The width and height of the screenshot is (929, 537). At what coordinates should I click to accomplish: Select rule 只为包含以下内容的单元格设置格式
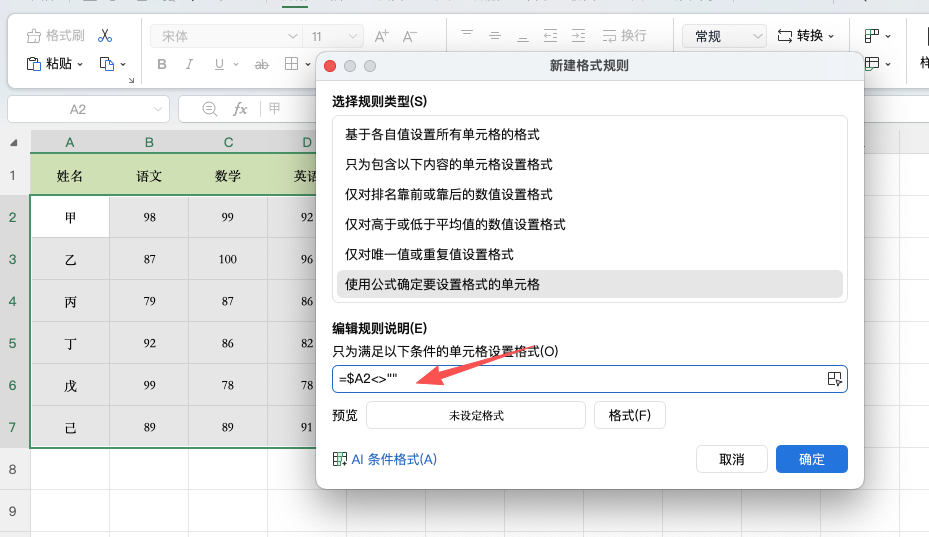tap(590, 164)
